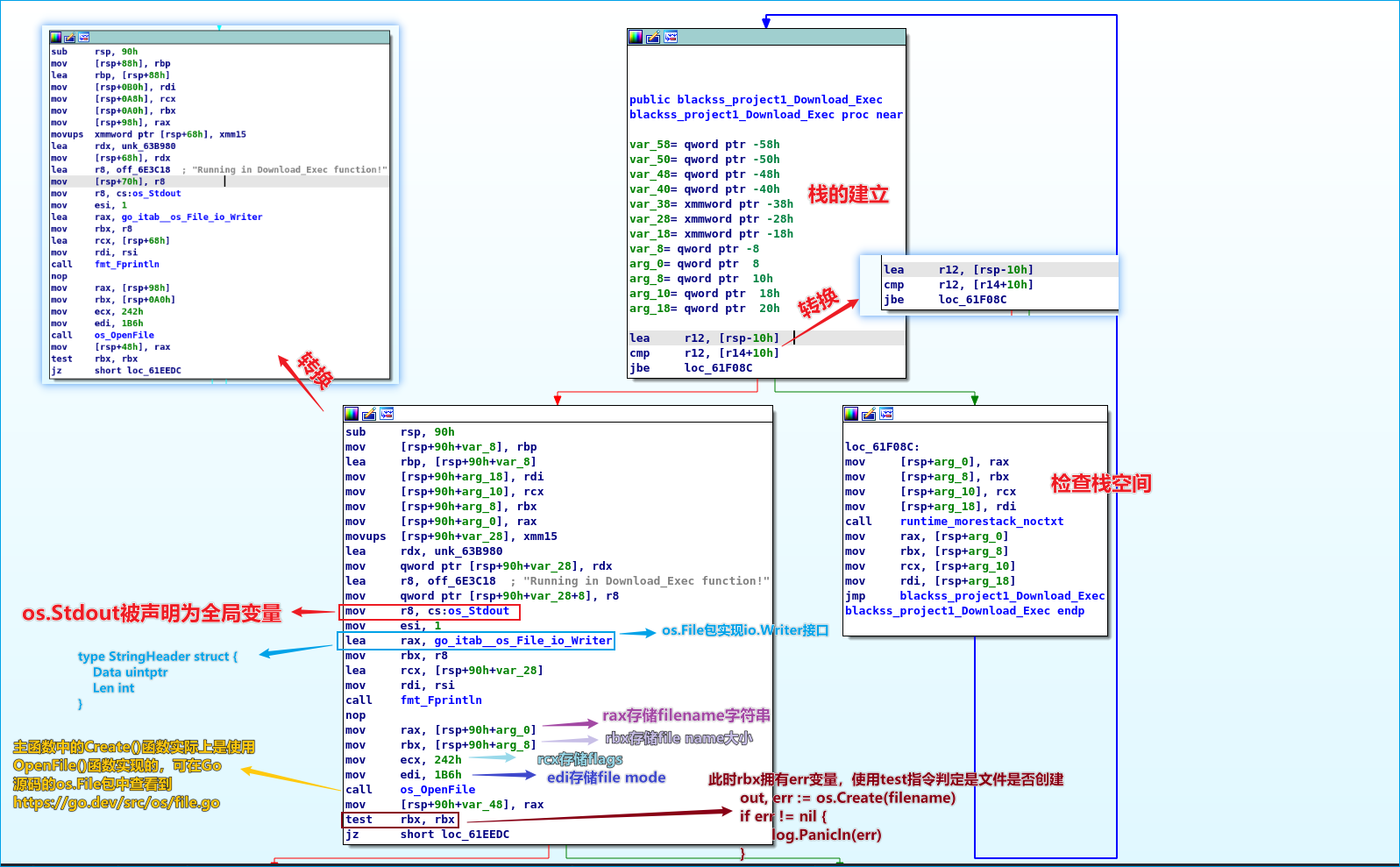Click the group nodes icon on the loc_61F08C node
Viewport: 1400px width, 867px height.
click(x=886, y=414)
